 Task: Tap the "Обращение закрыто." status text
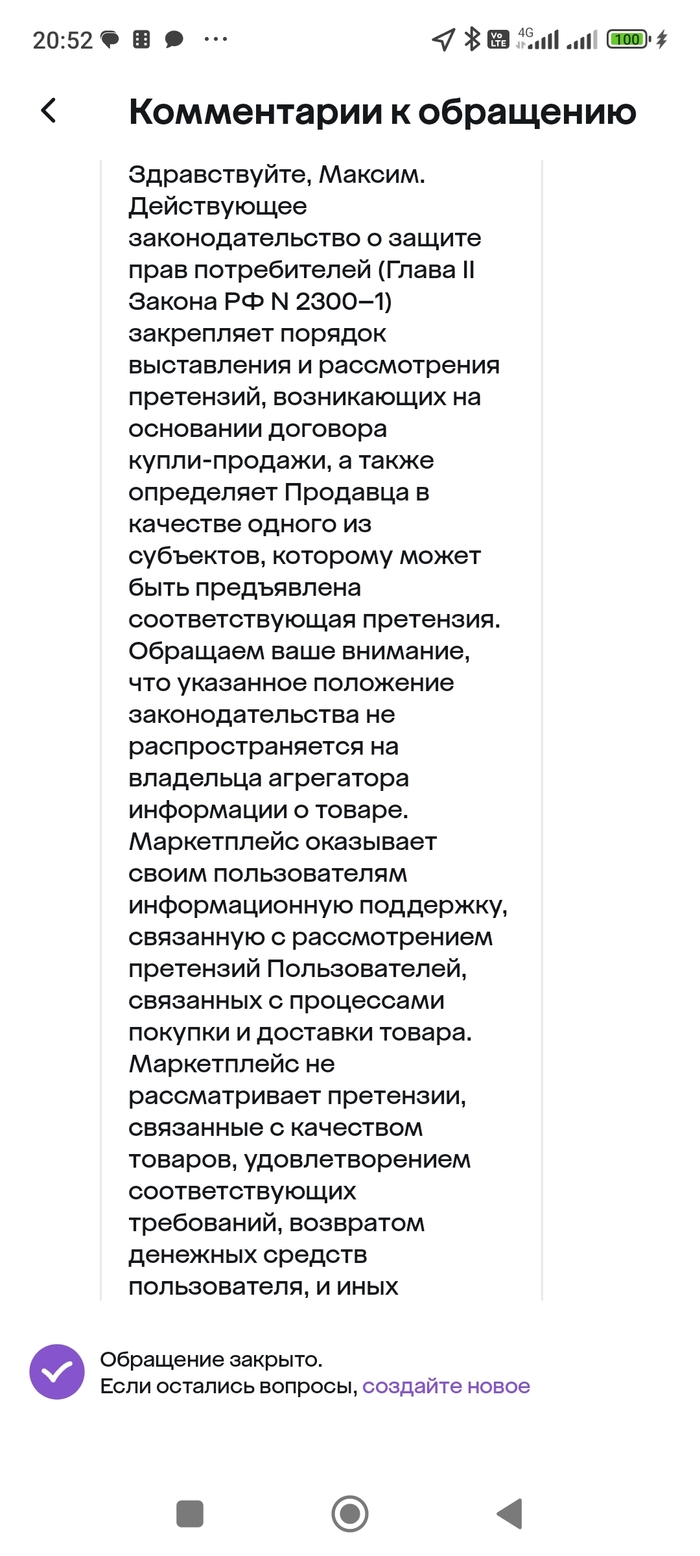point(211,1360)
